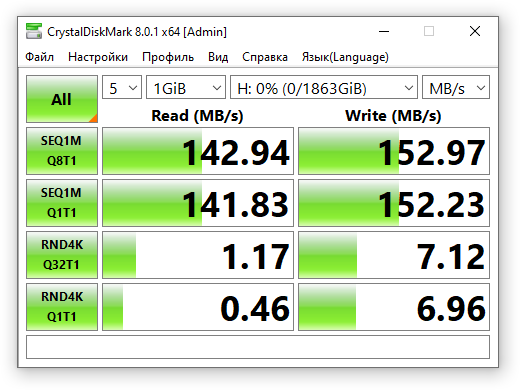Image resolution: width=520 pixels, height=390 pixels.
Task: Click the 6.96 random write result
Action: tap(394, 307)
